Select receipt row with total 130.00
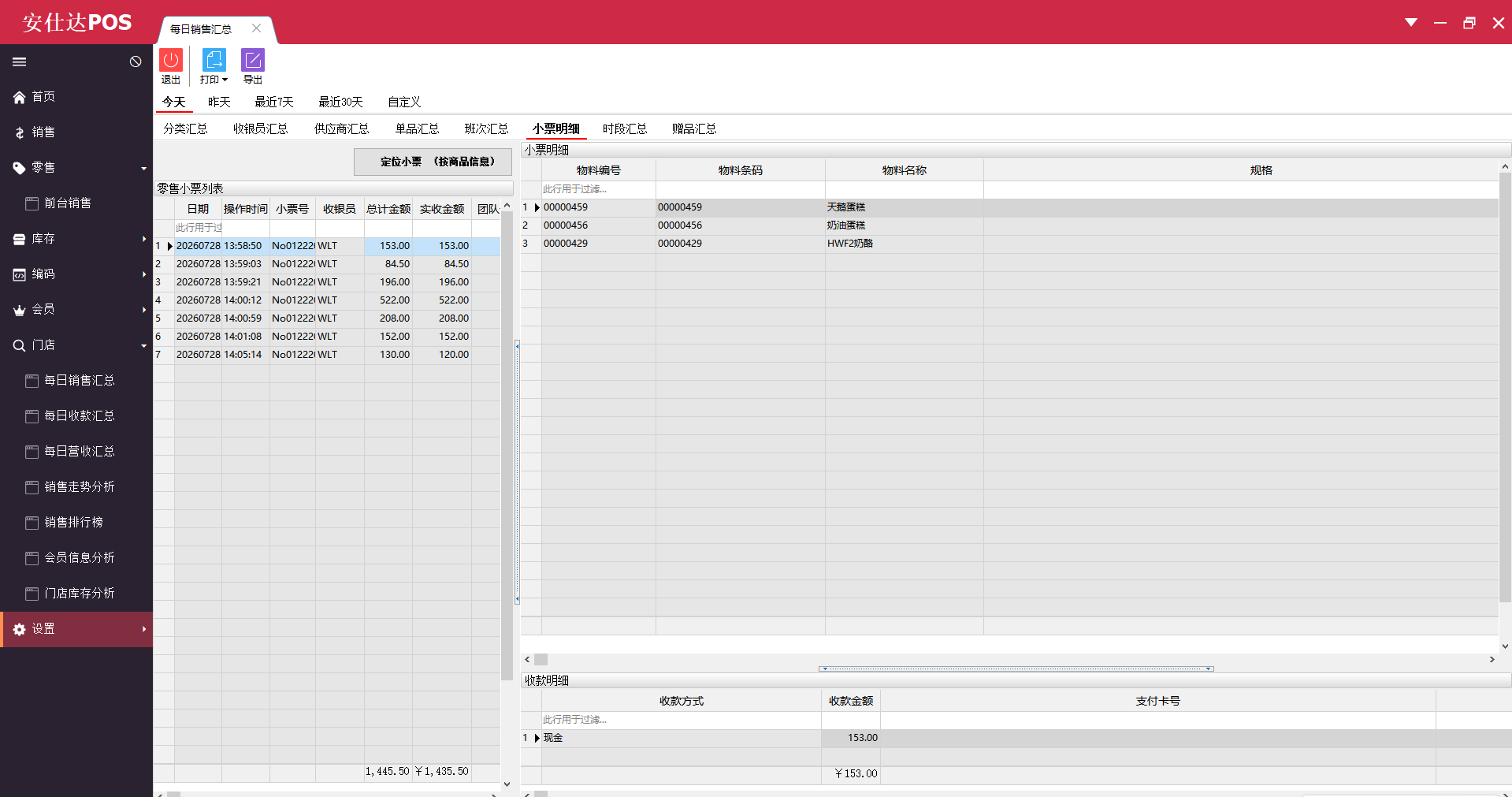Viewport: 1512px width, 797px height. [x=327, y=355]
